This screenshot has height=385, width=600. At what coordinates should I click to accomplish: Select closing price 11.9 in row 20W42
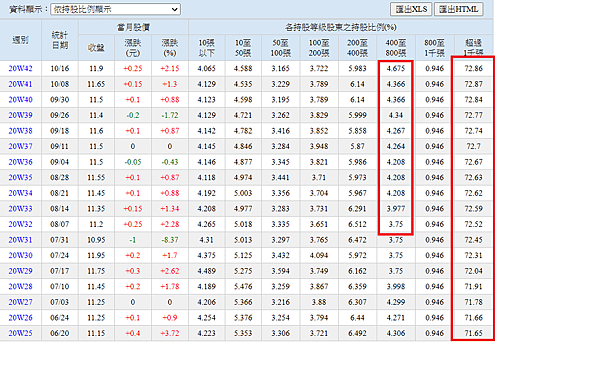[x=96, y=69]
